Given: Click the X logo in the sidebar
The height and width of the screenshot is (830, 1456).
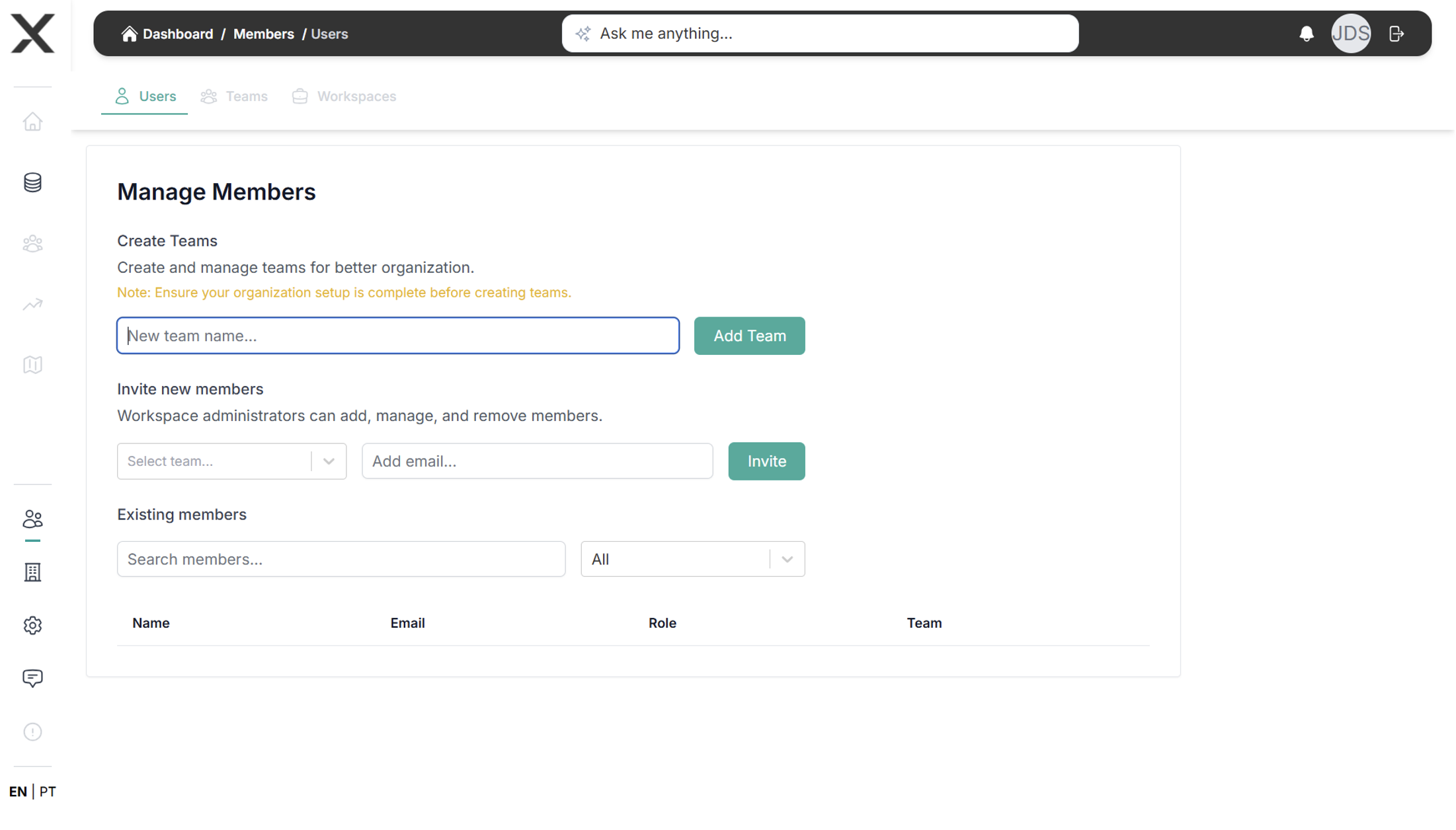Looking at the screenshot, I should coord(32,33).
